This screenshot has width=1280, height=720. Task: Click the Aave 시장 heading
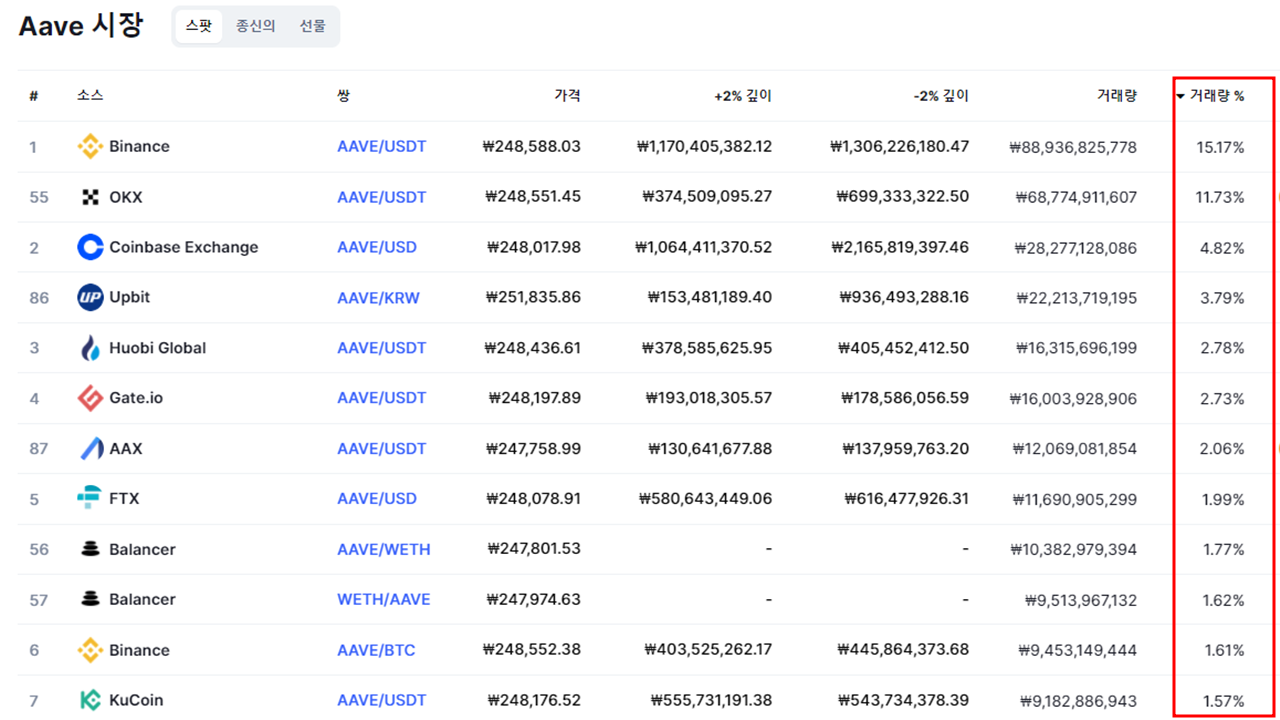pyautogui.click(x=81, y=25)
